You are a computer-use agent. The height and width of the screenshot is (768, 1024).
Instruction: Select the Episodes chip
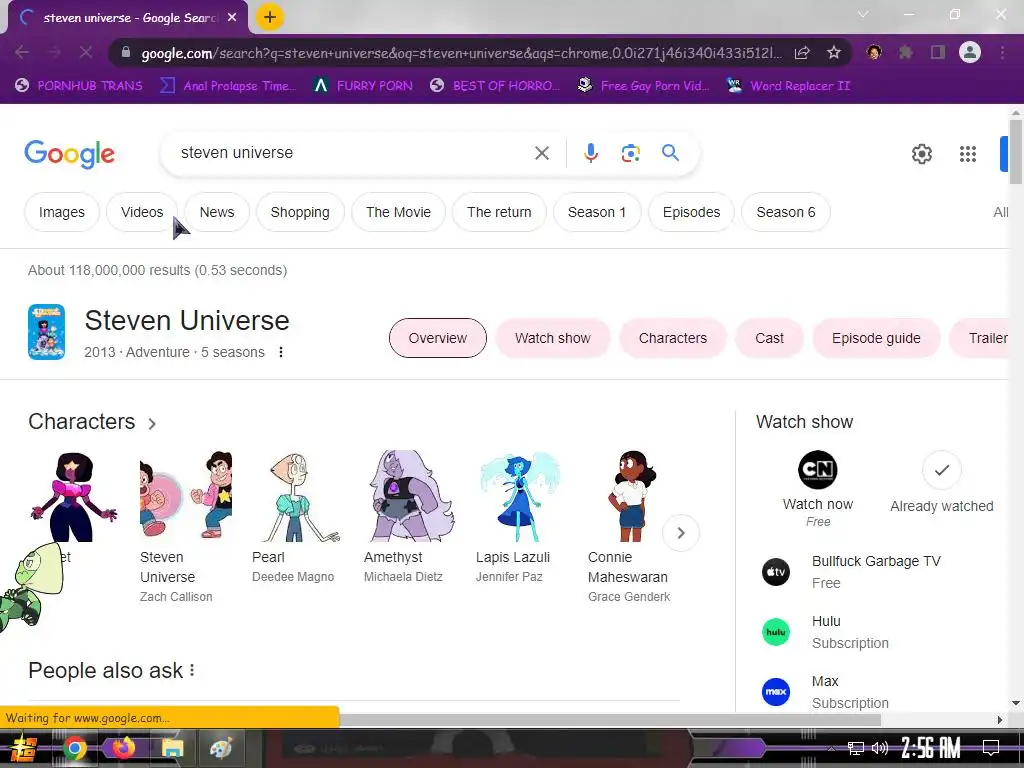click(x=692, y=212)
